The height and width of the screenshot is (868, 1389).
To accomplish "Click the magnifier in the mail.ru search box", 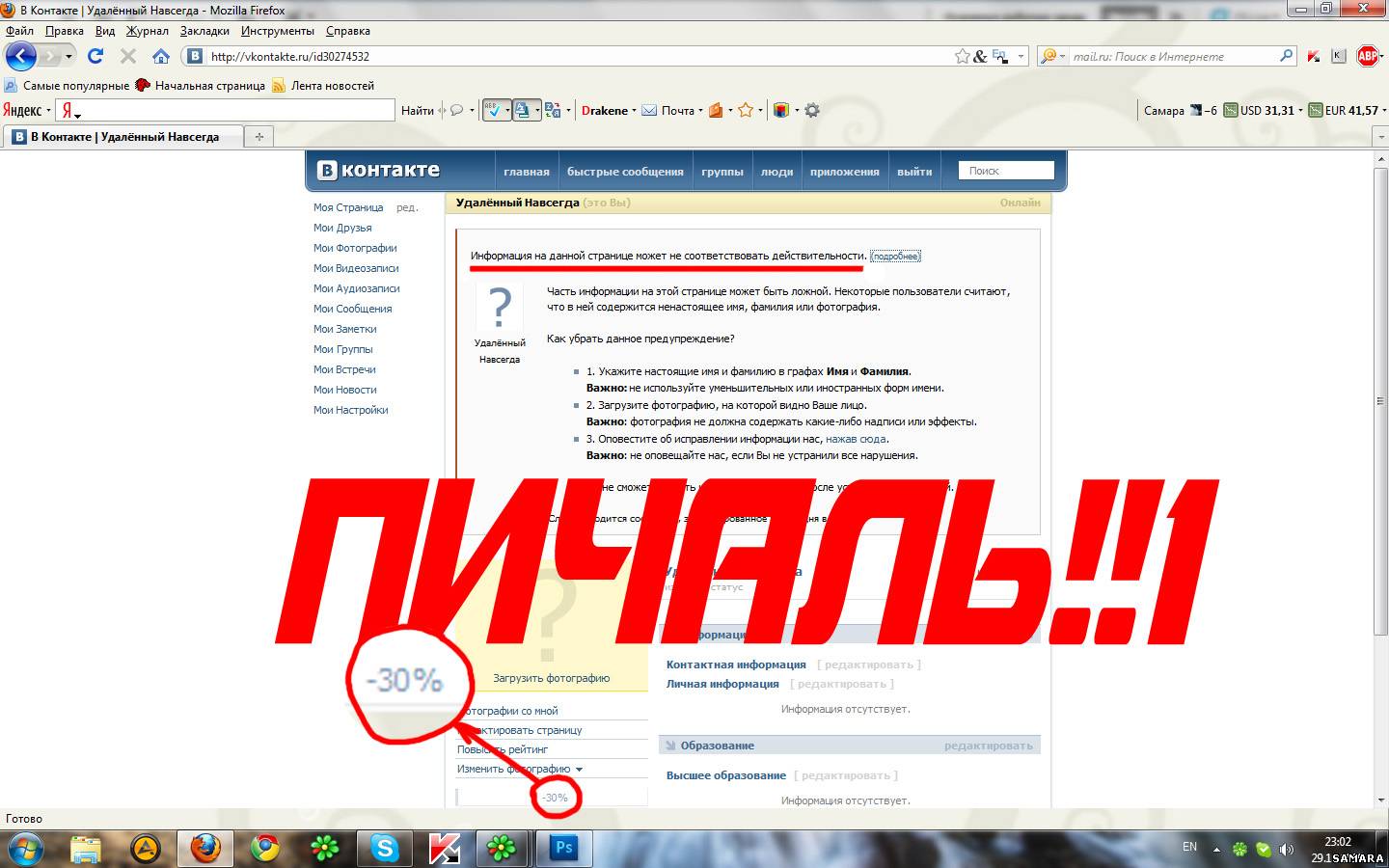I will [1286, 56].
